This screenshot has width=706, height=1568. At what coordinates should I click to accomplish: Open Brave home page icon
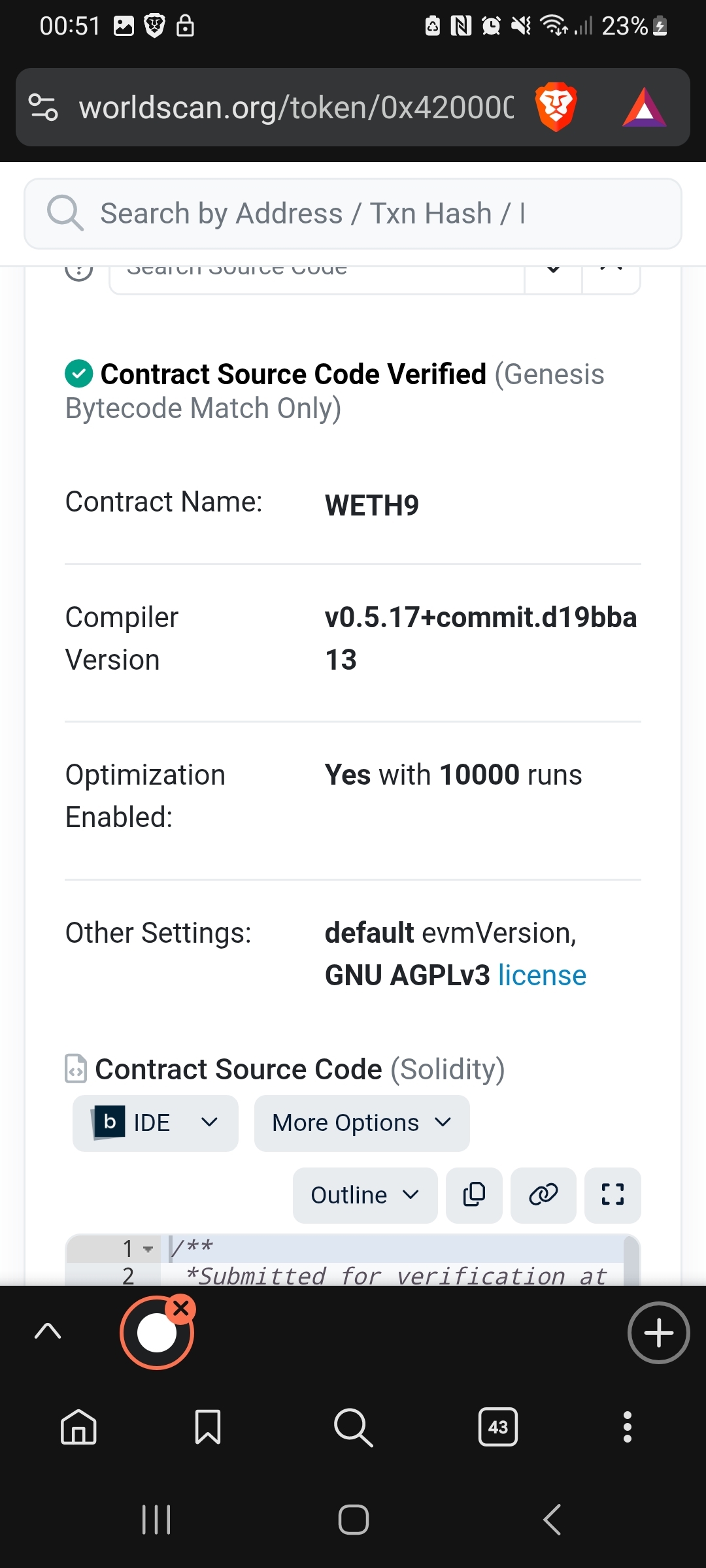78,1427
